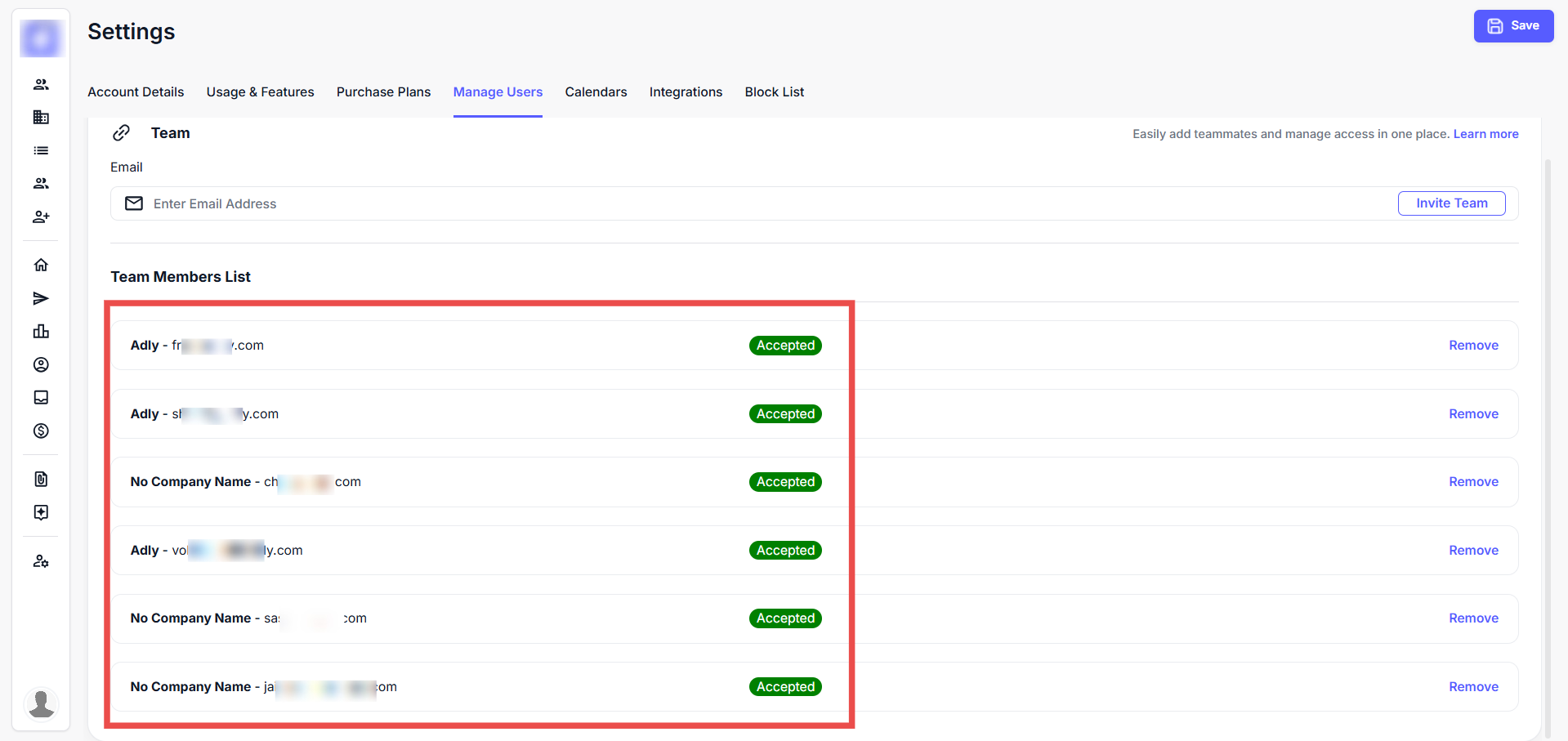The height and width of the screenshot is (741, 1568).
Task: Switch to the Account Details tab
Action: click(136, 92)
